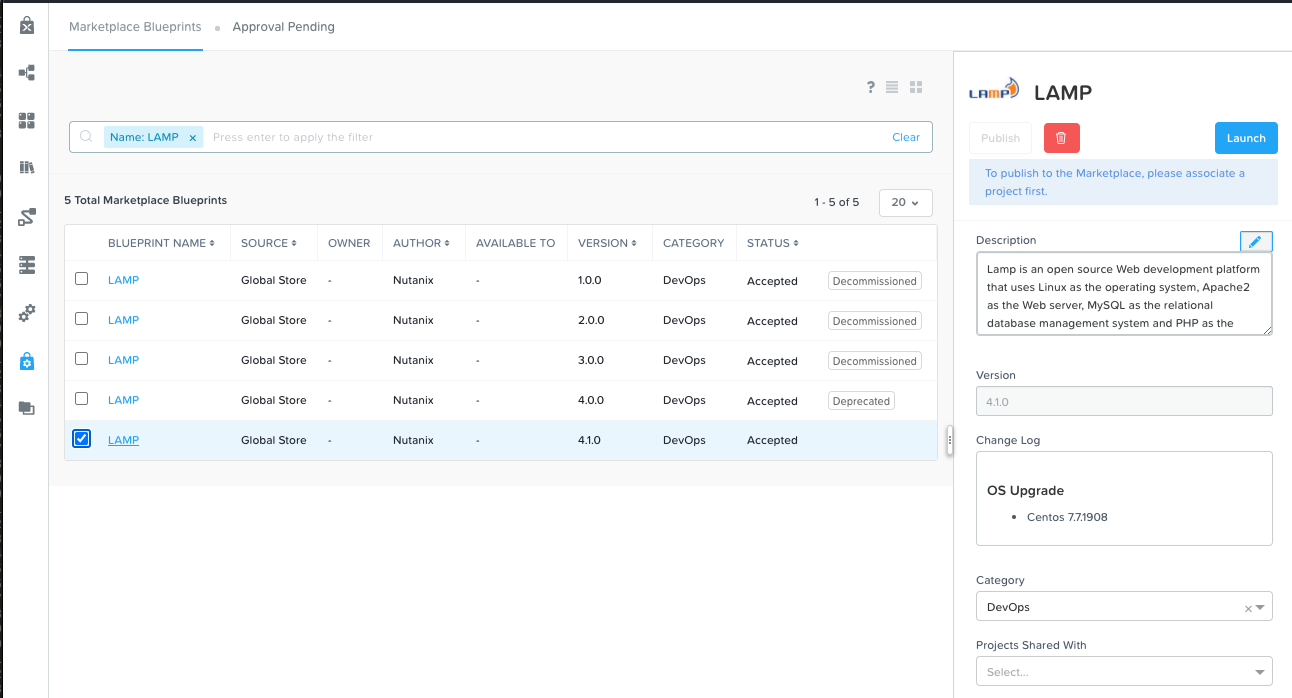Click the disabled Publish button

point(1000,138)
